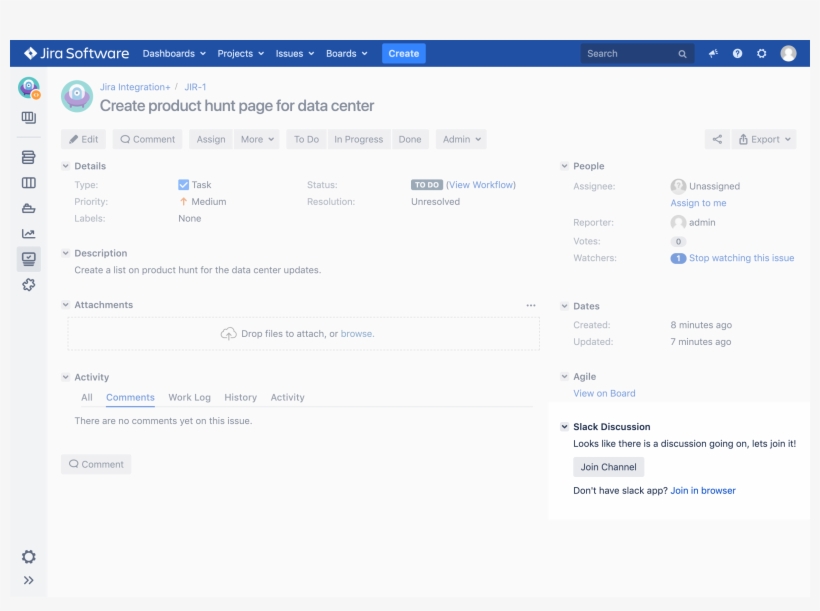Collapse the Details section
This screenshot has height=611, width=820.
coord(66,166)
